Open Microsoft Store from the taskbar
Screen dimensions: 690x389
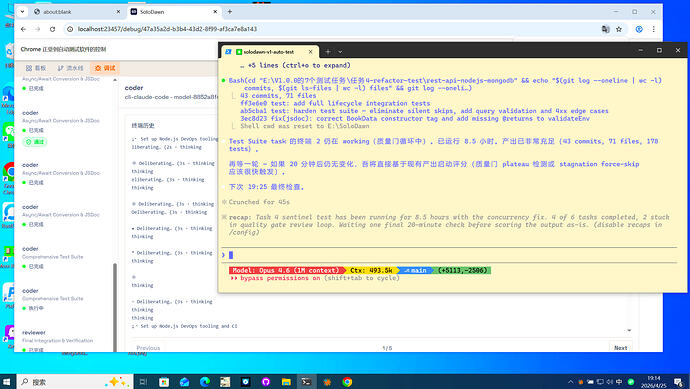(164, 382)
